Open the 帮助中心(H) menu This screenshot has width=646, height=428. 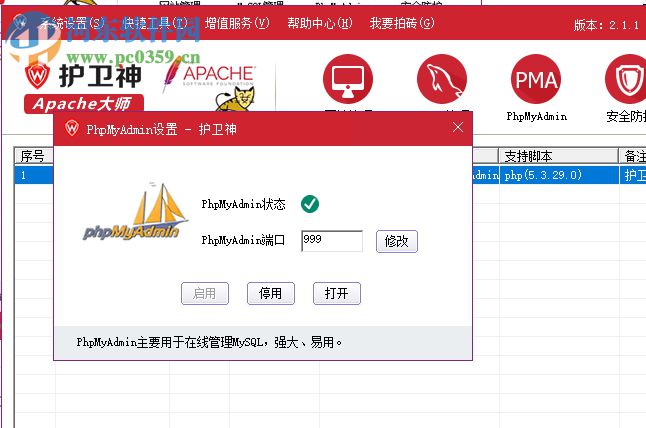pyautogui.click(x=320, y=23)
